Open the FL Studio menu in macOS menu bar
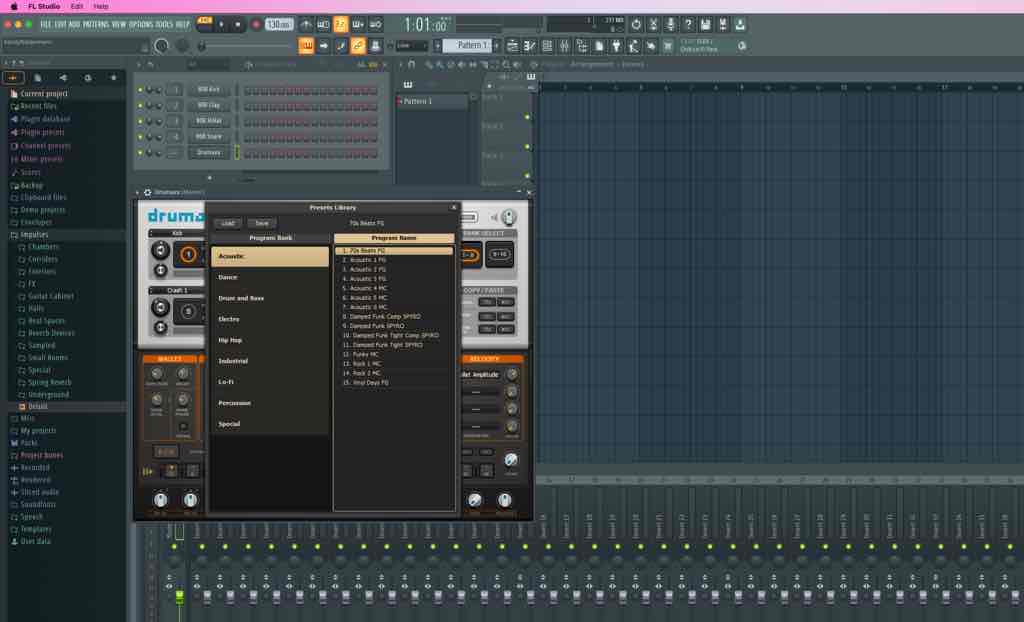The width and height of the screenshot is (1024, 622). pos(44,6)
